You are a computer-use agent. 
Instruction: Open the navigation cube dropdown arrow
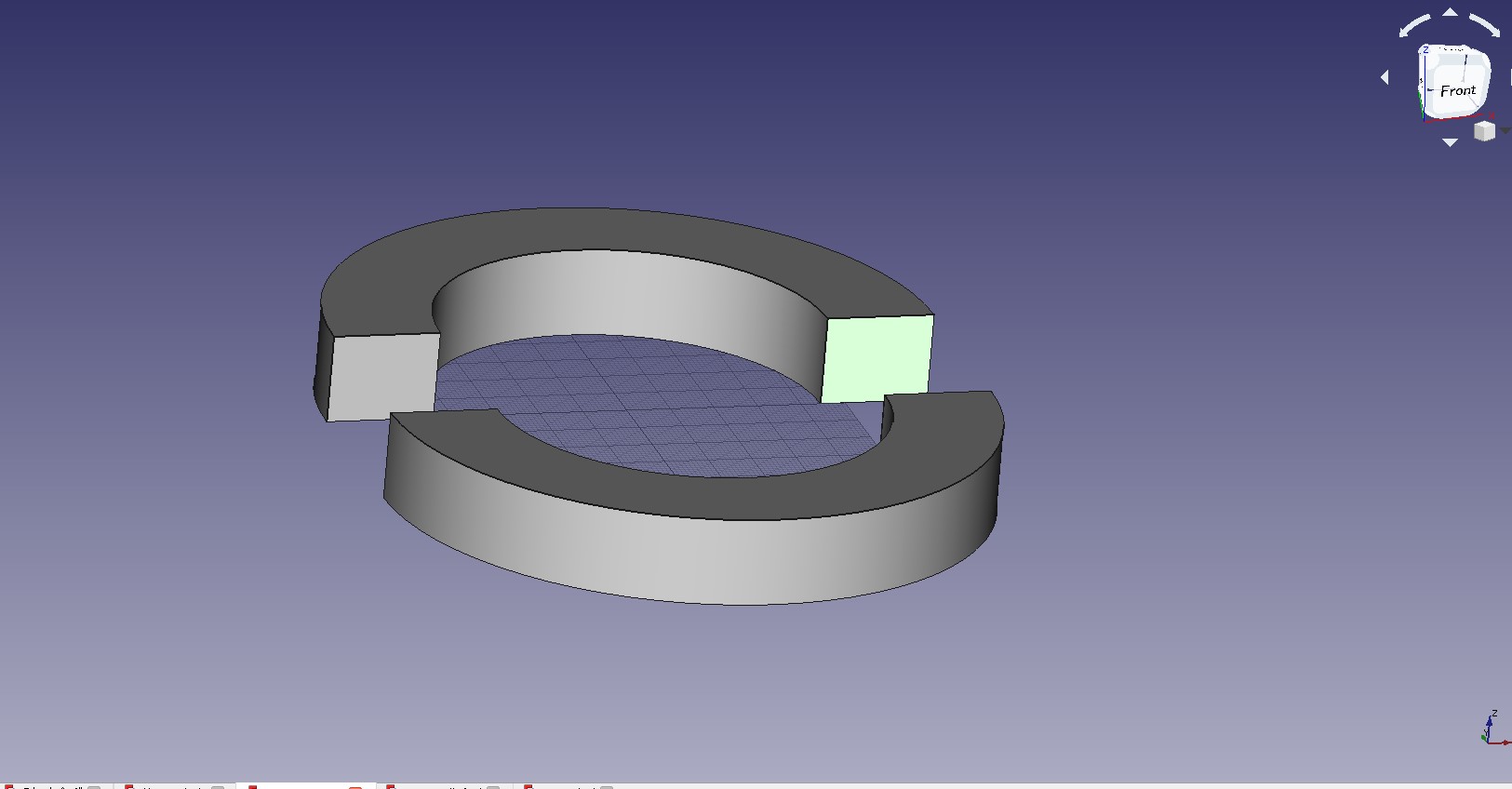[x=1505, y=132]
